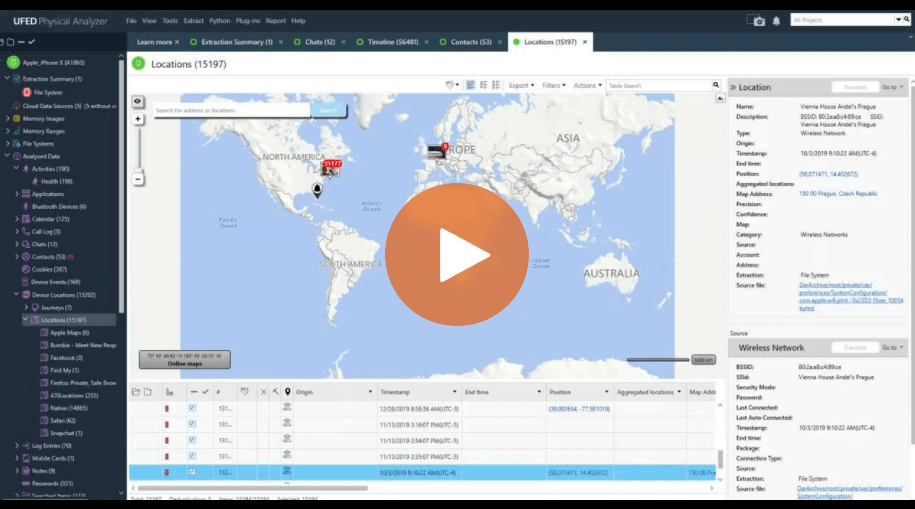
Task: Click the map zoom out minus button
Action: [138, 179]
